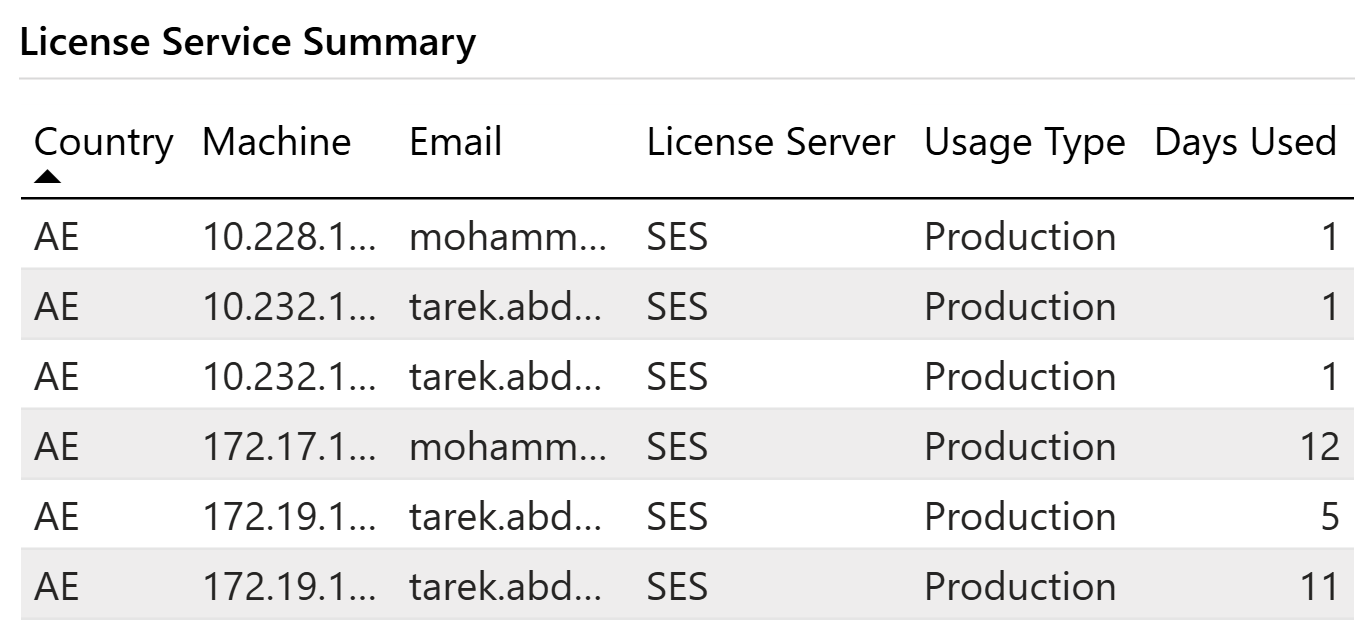The width and height of the screenshot is (1355, 620).
Task: Select Production cell in the 5-days row
Action: click(1019, 517)
